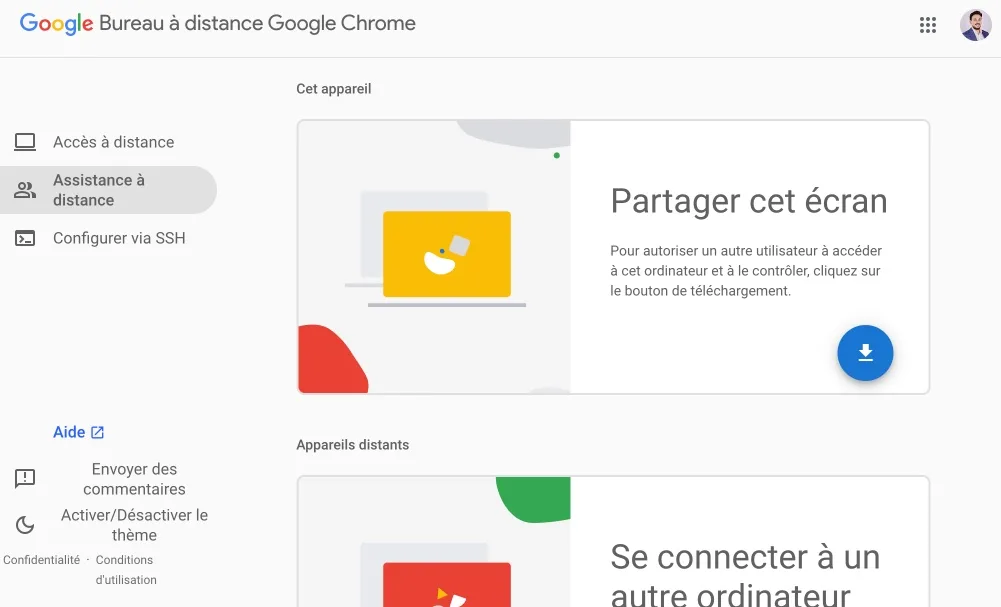Image resolution: width=1001 pixels, height=607 pixels.
Task: Click the Pour autoriser un autre utilisateur description
Action: point(746,271)
